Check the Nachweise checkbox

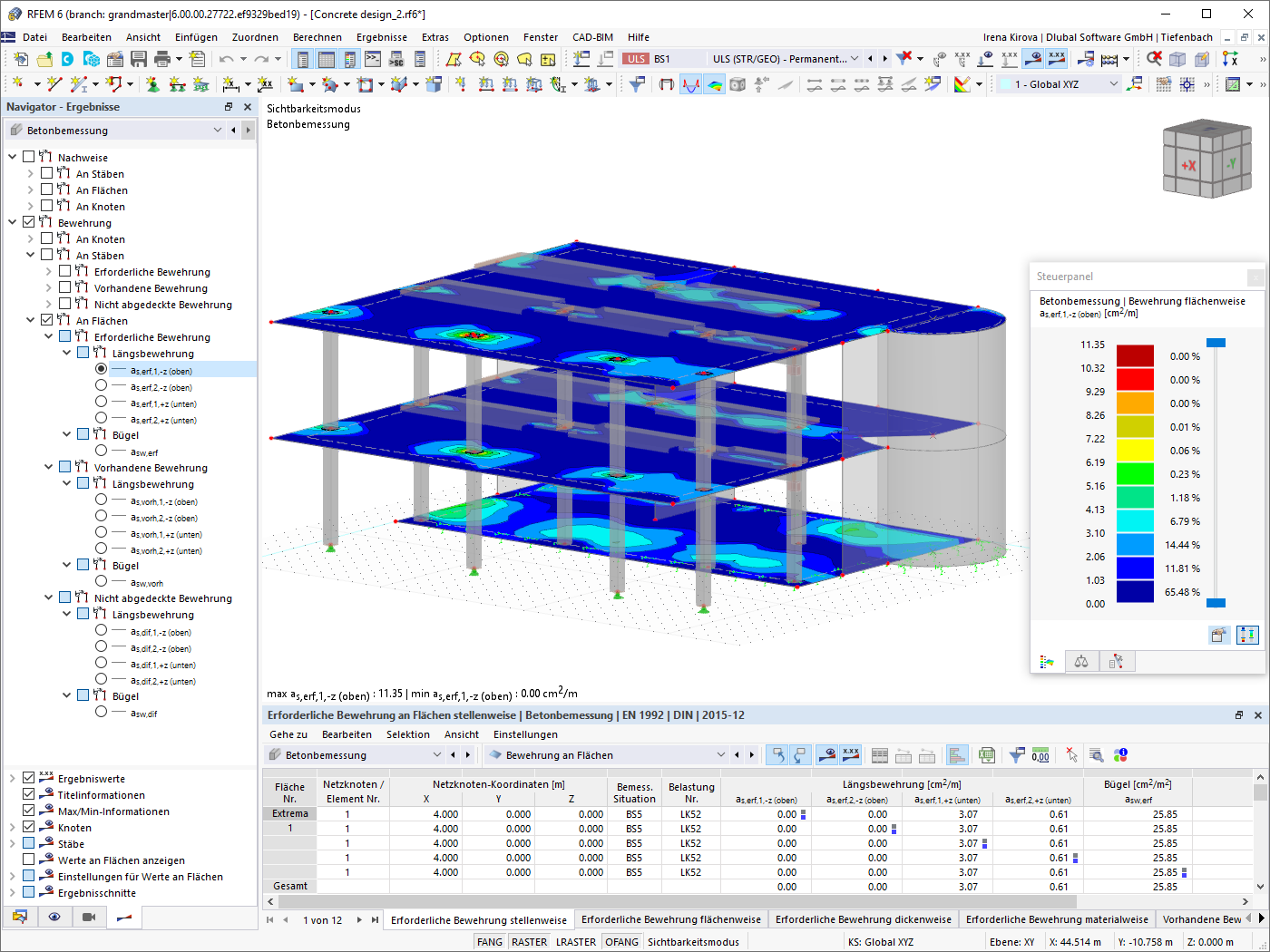pyautogui.click(x=29, y=157)
